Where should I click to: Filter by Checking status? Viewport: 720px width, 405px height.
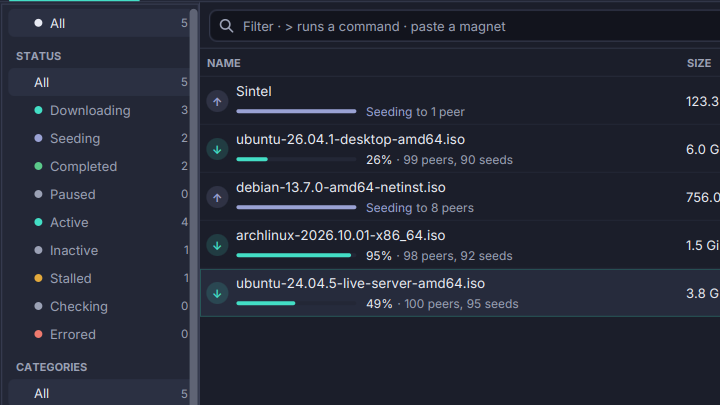coord(99,306)
